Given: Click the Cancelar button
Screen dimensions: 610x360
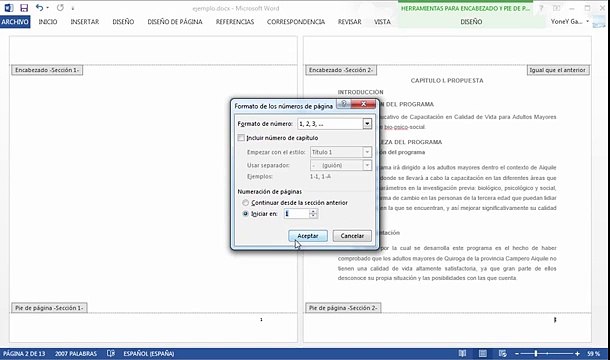Looking at the screenshot, I should [x=352, y=236].
